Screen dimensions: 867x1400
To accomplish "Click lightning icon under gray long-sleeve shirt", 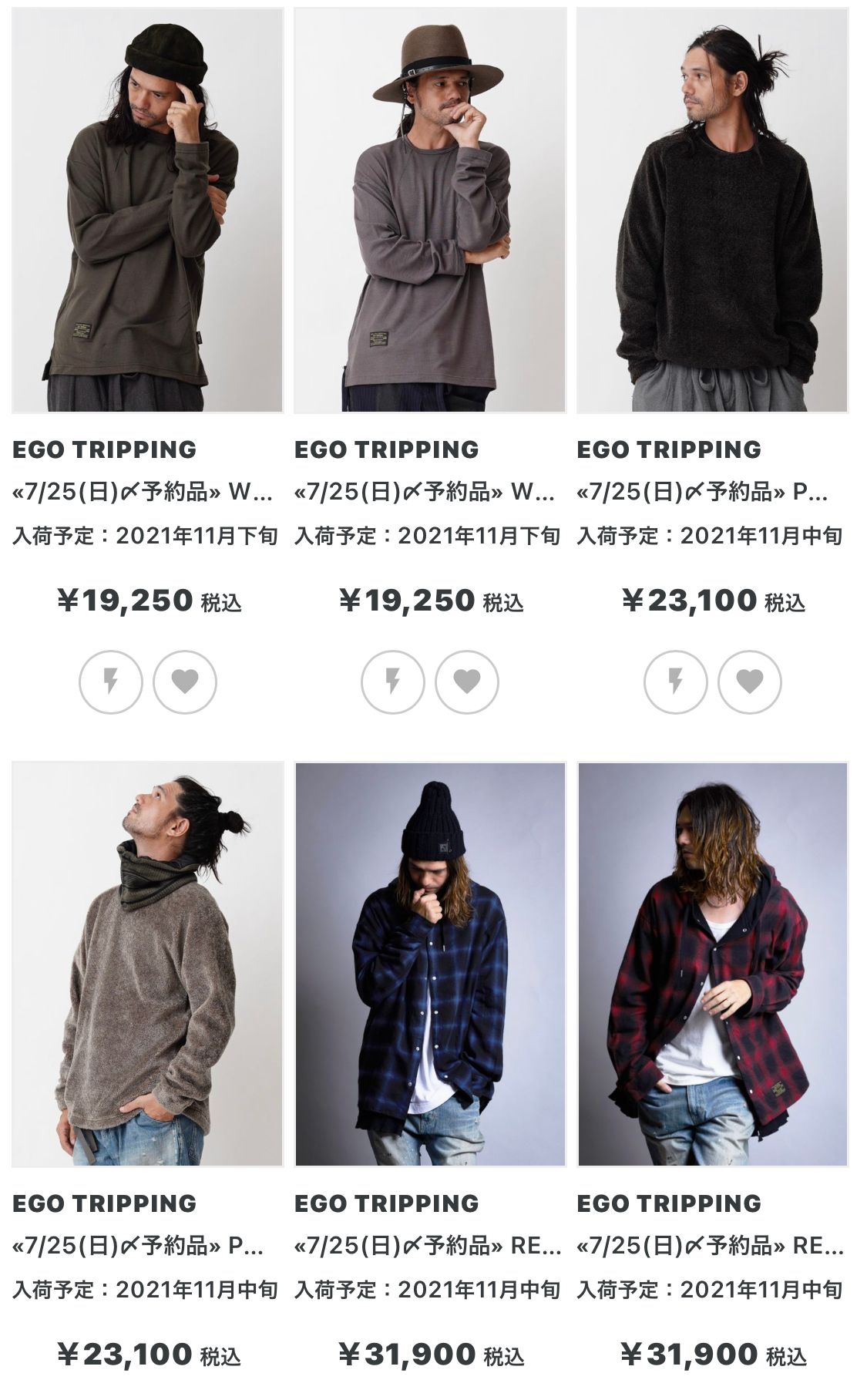I will 393,681.
